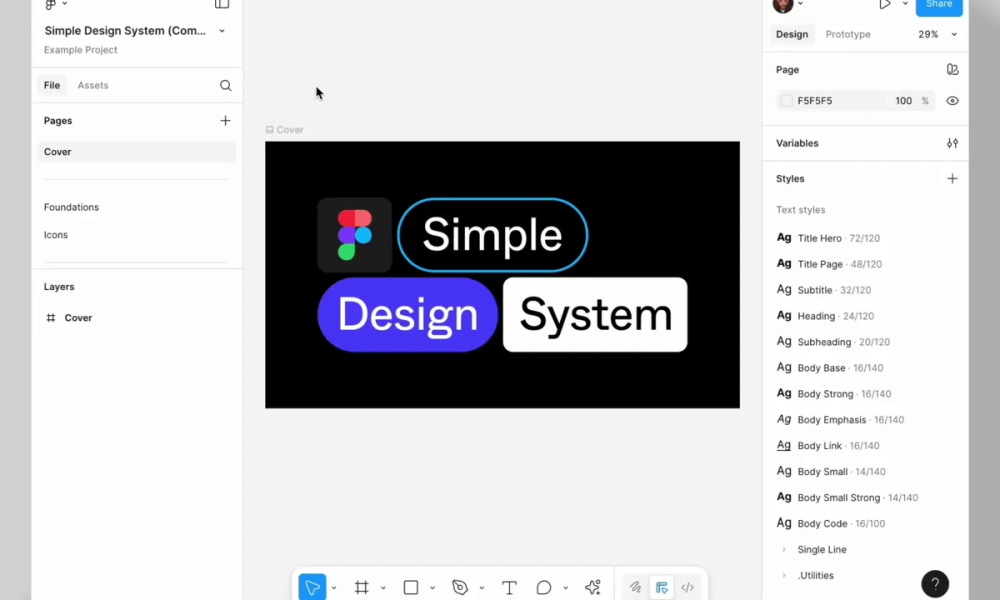Open the AI Actions sparkle tool
Viewport: 1000px width, 600px height.
click(x=593, y=587)
